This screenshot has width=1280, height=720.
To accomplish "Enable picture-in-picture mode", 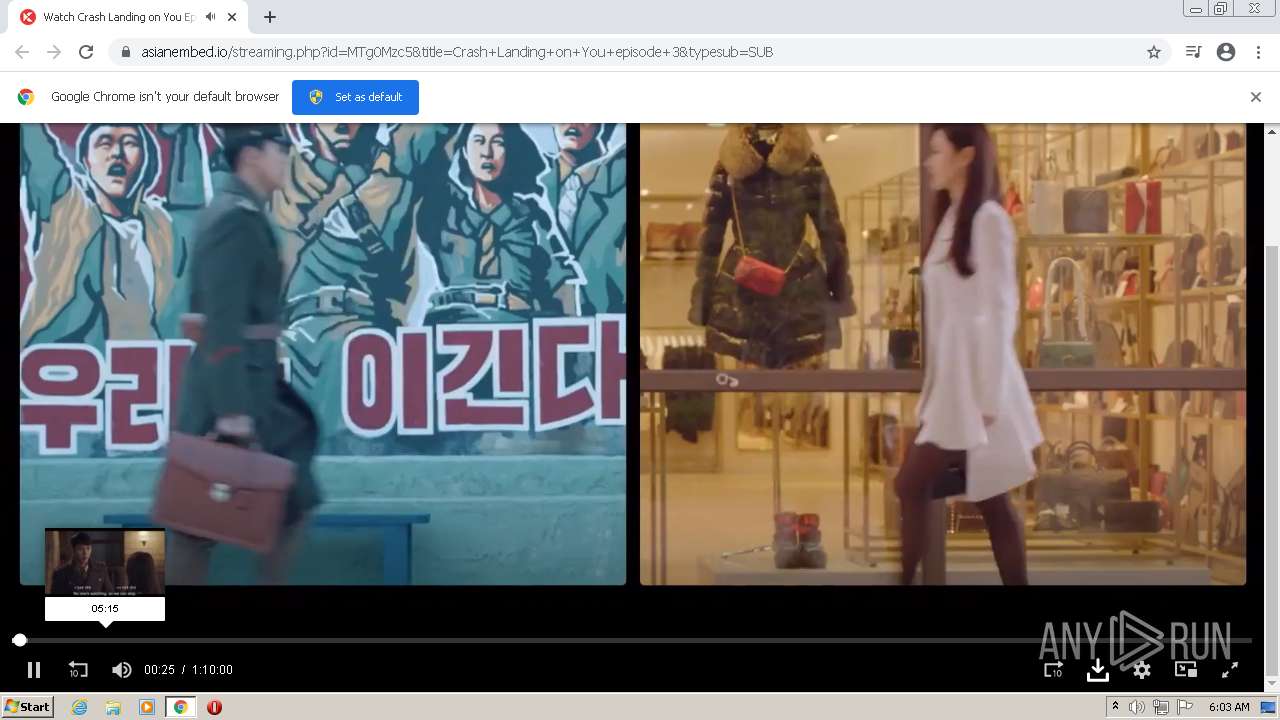I will point(1185,670).
